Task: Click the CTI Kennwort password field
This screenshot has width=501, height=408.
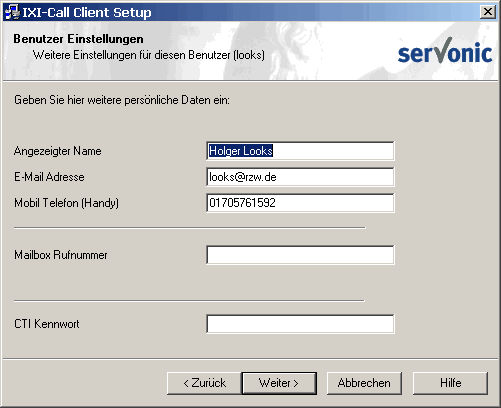Action: pos(300,324)
